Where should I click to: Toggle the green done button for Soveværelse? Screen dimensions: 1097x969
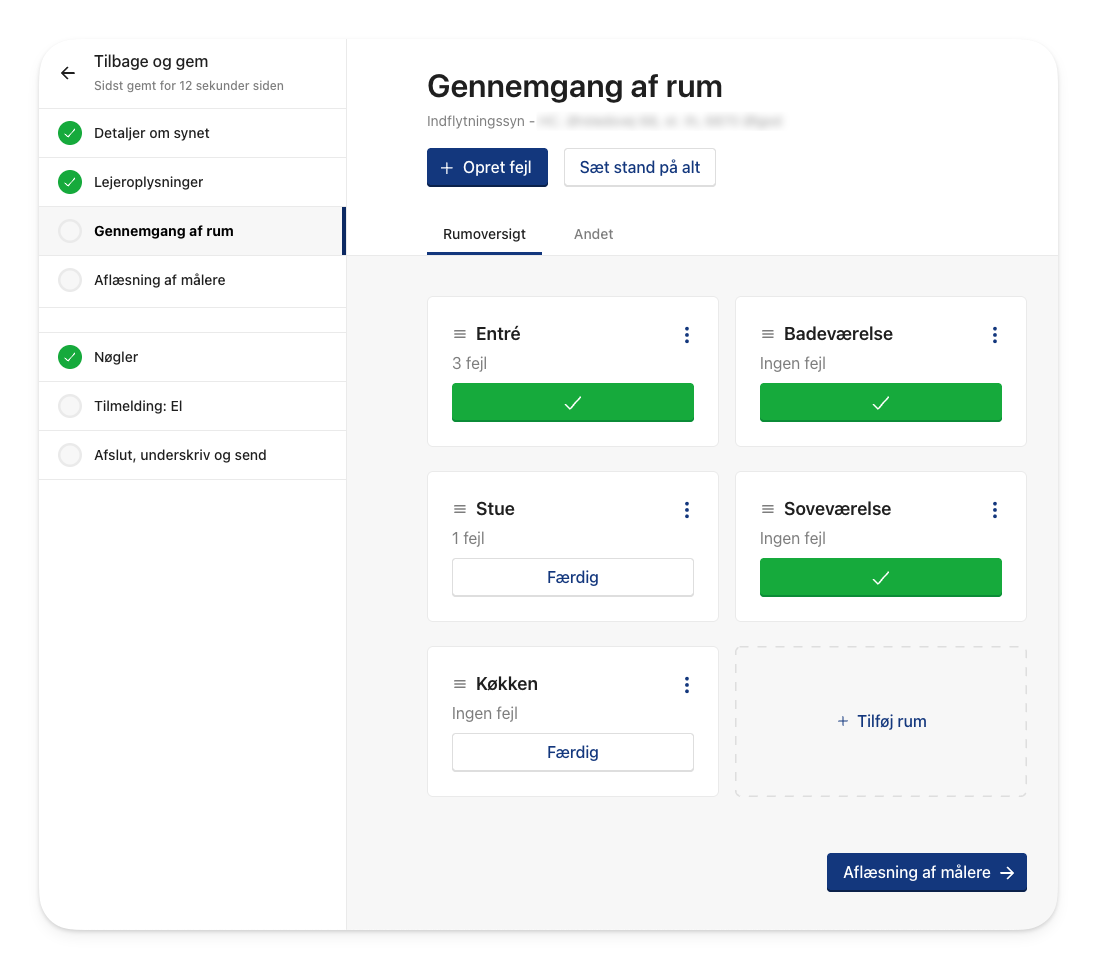coord(880,577)
